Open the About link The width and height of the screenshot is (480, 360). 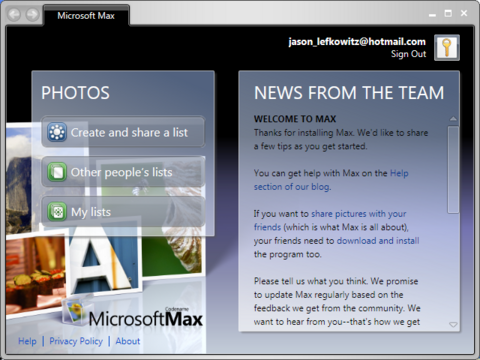128,341
